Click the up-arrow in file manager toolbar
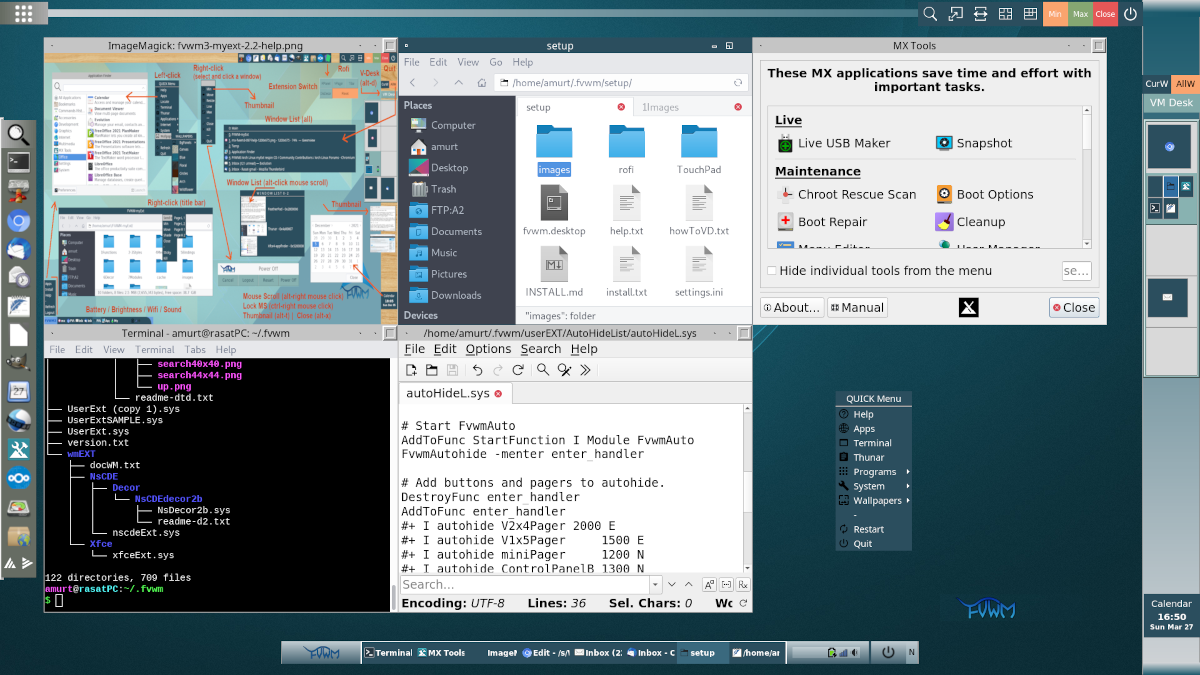The image size is (1200, 675). [459, 83]
